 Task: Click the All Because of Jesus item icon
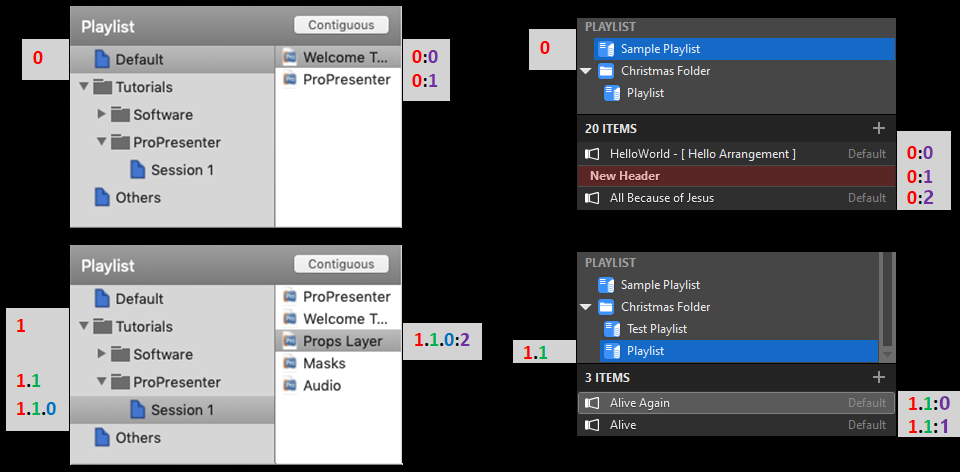point(593,198)
